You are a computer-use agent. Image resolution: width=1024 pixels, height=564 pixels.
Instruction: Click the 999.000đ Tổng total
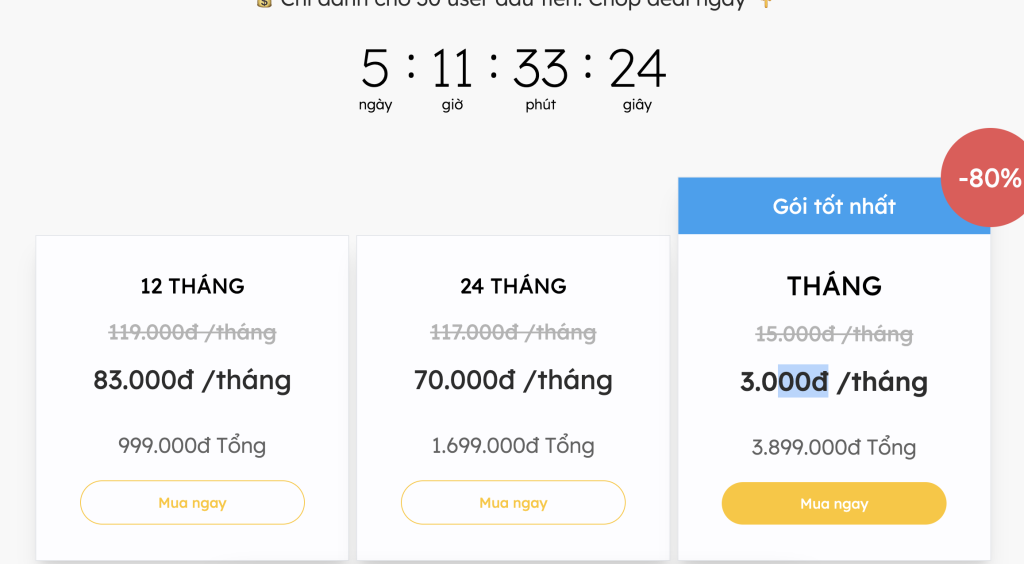[x=192, y=445]
